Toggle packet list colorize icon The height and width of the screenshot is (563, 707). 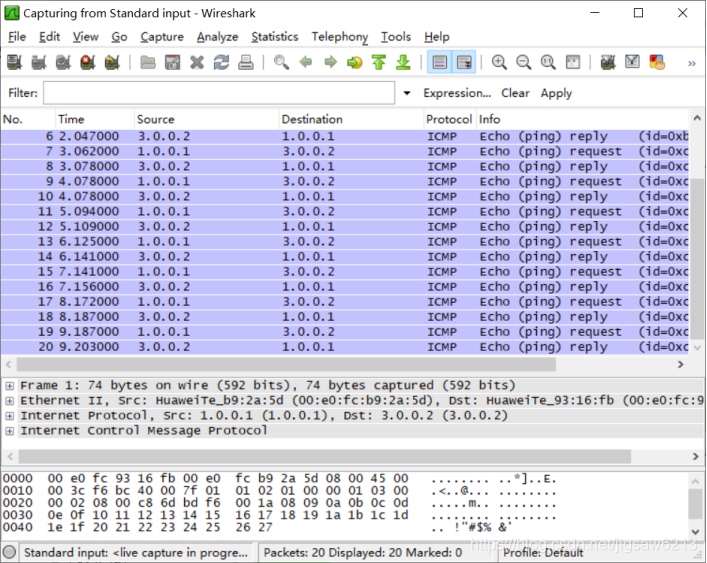pos(439,62)
